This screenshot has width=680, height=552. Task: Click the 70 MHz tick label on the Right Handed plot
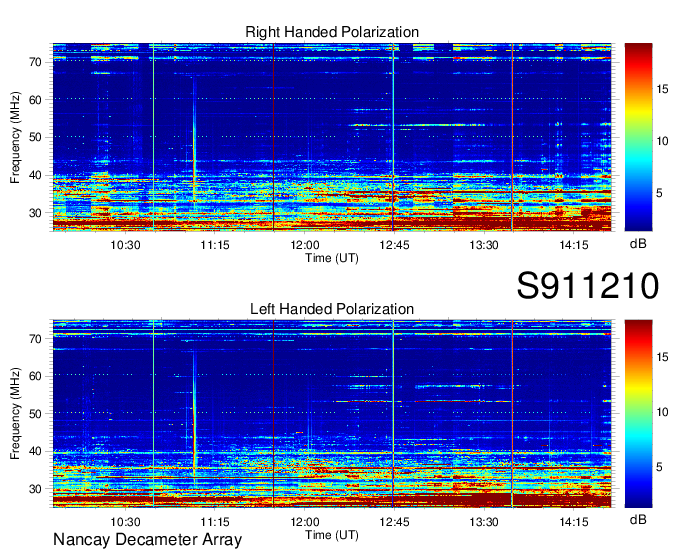click(36, 62)
